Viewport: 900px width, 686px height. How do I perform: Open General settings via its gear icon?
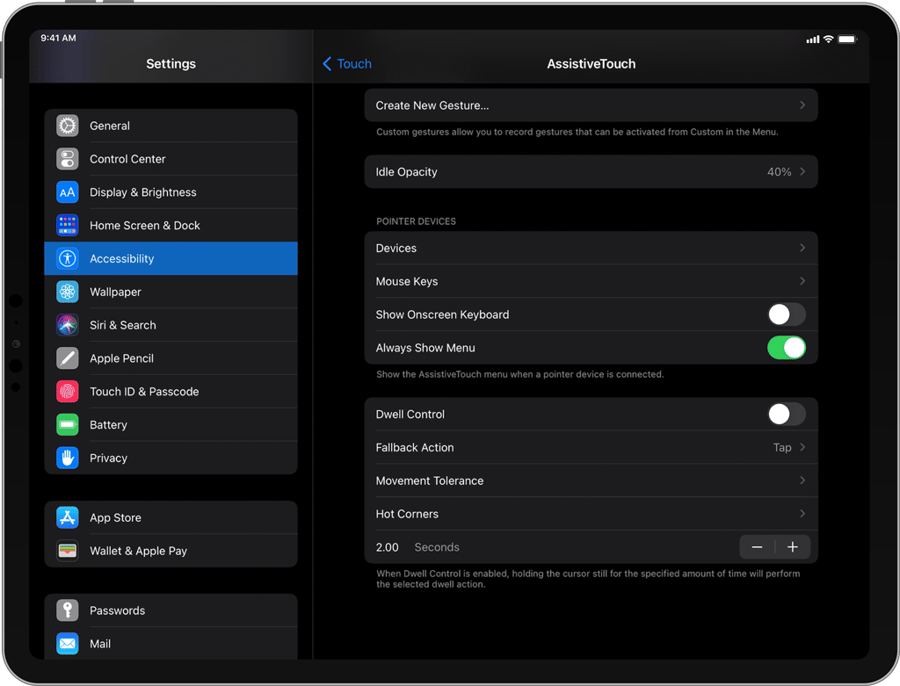point(67,125)
